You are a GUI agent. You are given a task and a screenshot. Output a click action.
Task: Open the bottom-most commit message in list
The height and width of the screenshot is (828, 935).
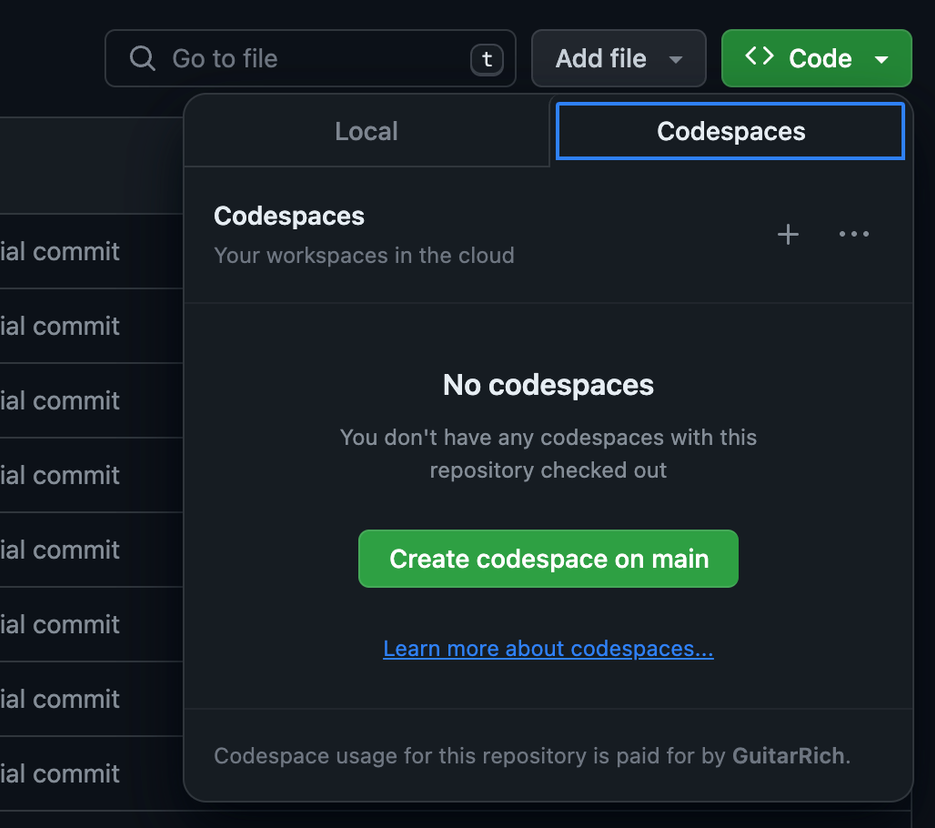coord(60,773)
